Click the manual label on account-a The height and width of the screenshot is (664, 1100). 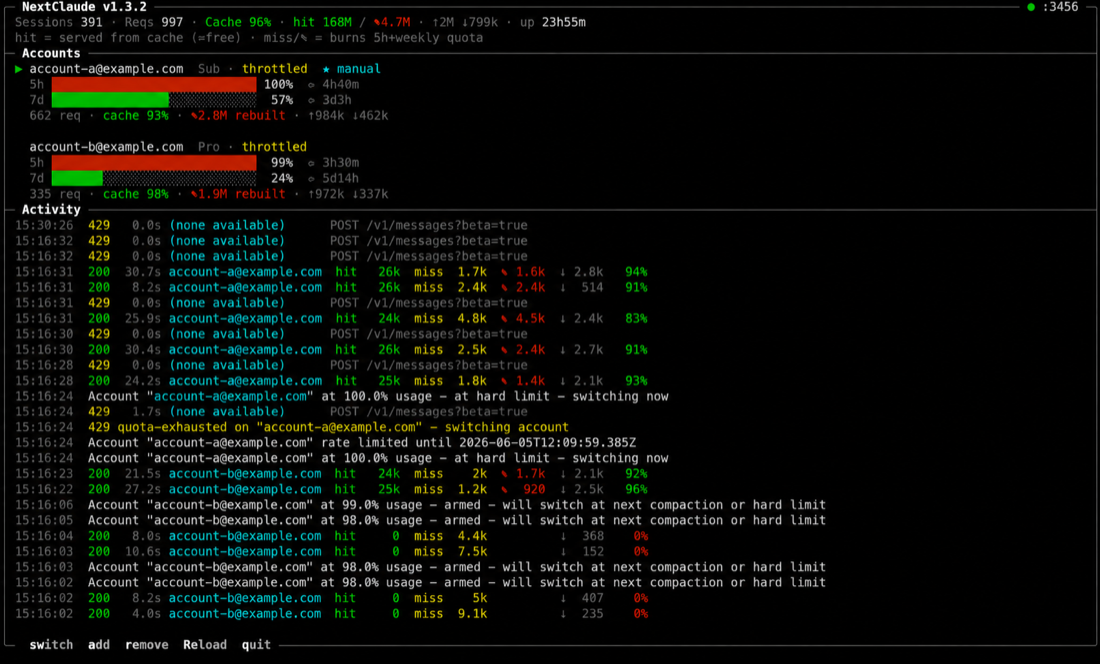click(358, 69)
